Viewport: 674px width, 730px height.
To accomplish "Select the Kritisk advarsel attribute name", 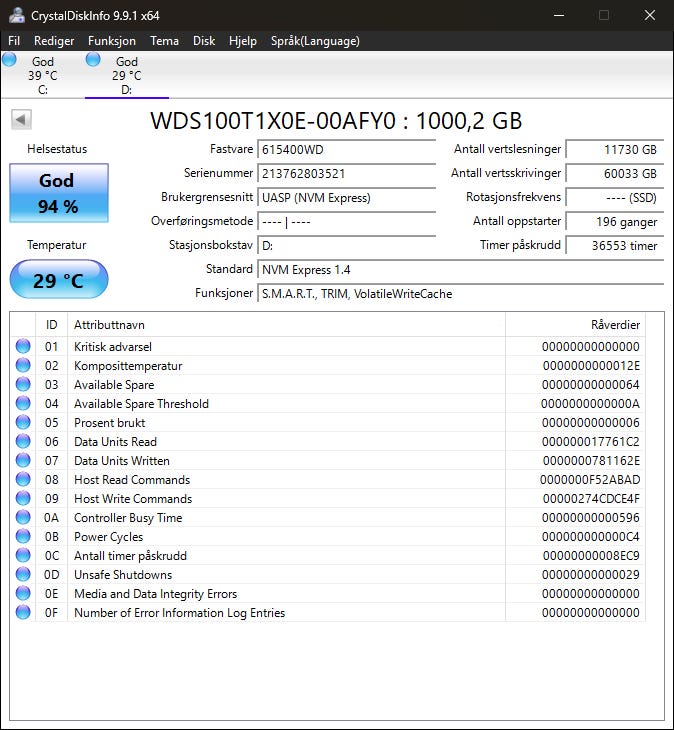I will [x=113, y=347].
